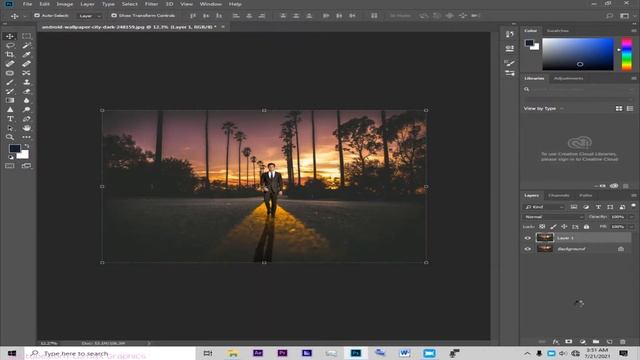
Task: Click the background color swatch in toolbox
Action: point(24,155)
